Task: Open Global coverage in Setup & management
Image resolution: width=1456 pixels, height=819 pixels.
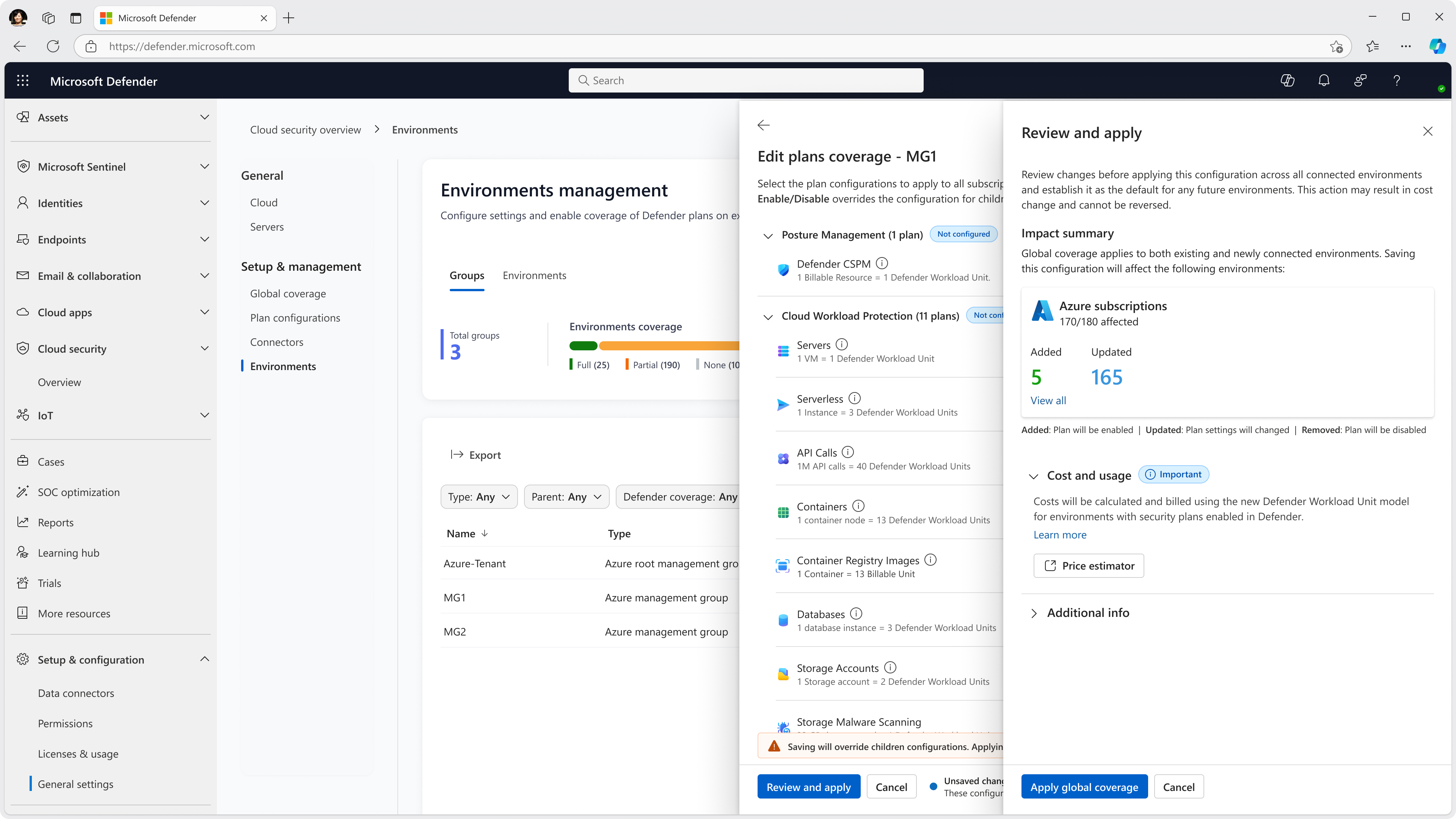Action: (288, 293)
